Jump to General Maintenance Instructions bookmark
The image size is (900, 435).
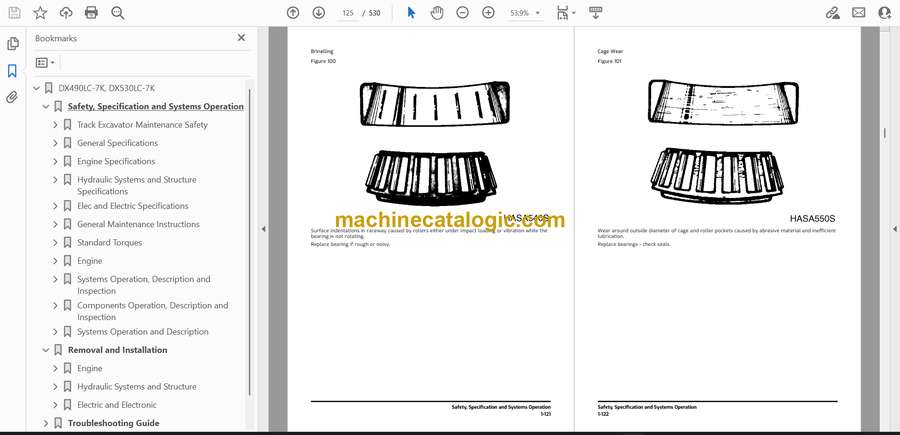[138, 224]
